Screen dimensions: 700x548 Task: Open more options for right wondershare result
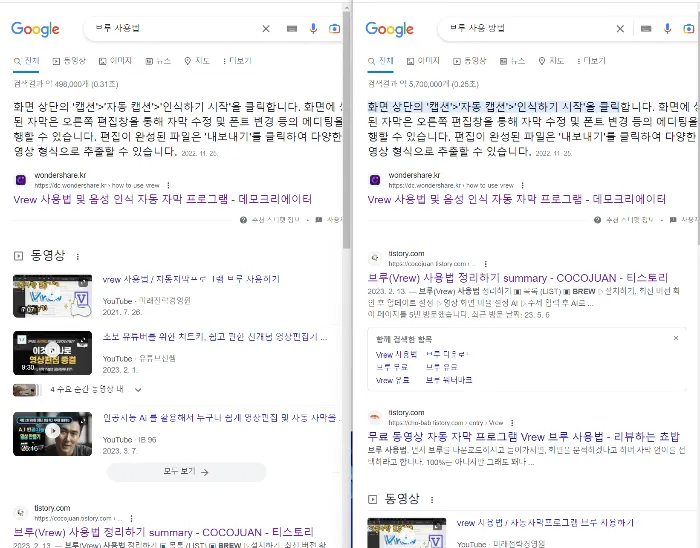click(522, 185)
